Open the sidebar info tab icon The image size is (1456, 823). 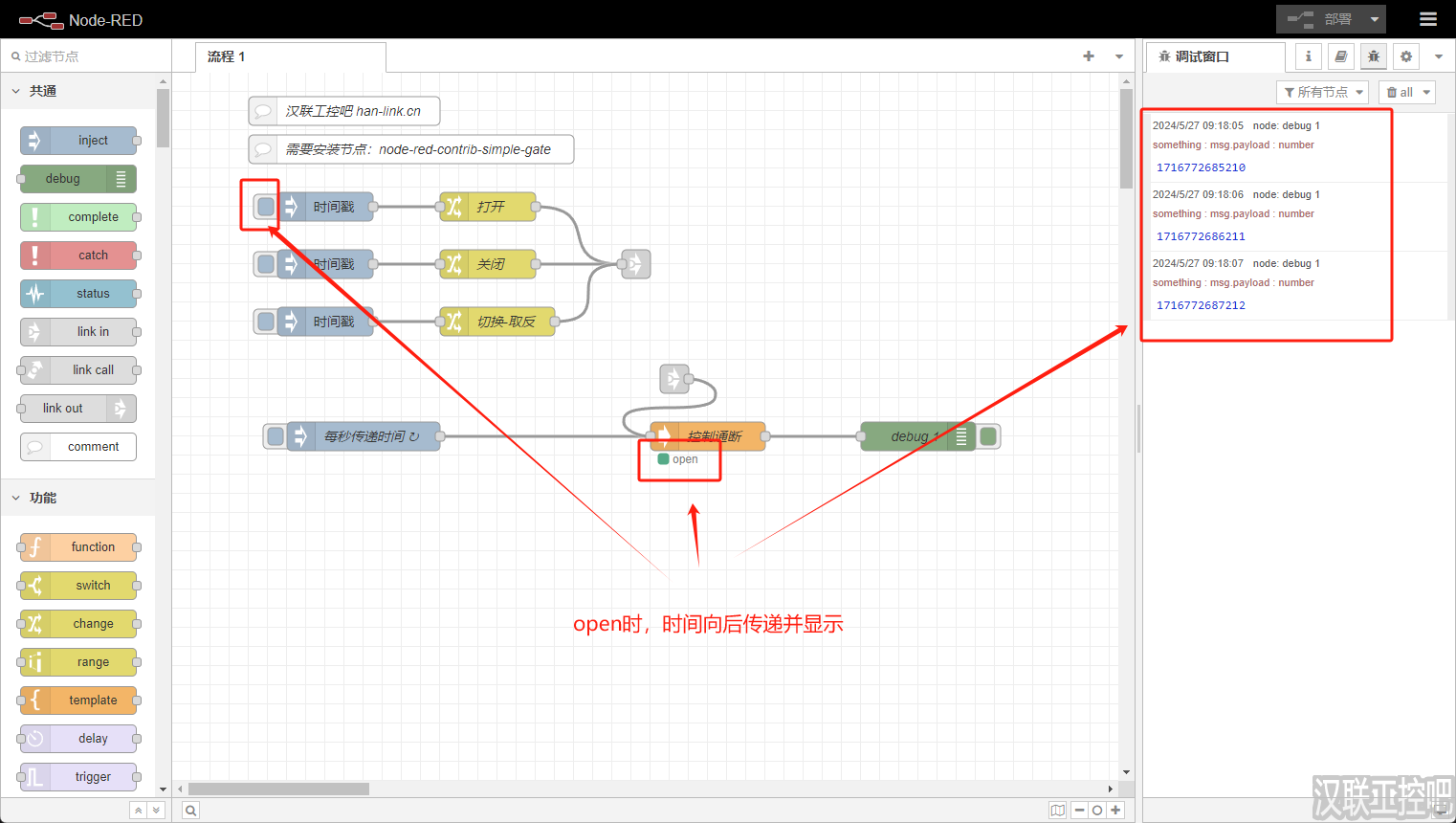click(x=1309, y=56)
